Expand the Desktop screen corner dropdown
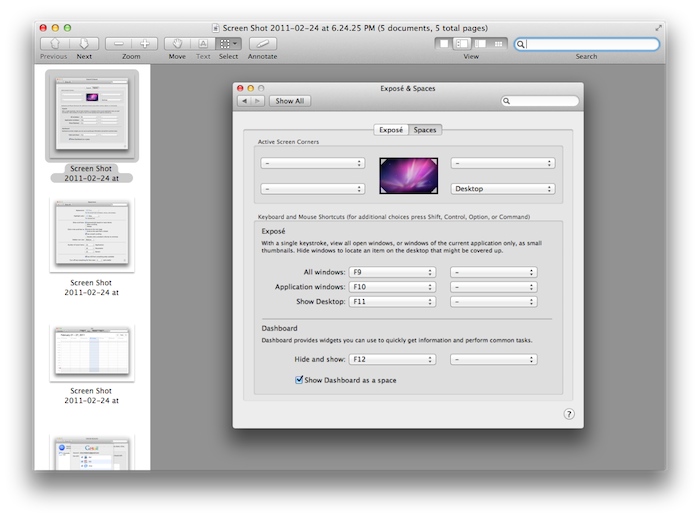 tap(502, 188)
